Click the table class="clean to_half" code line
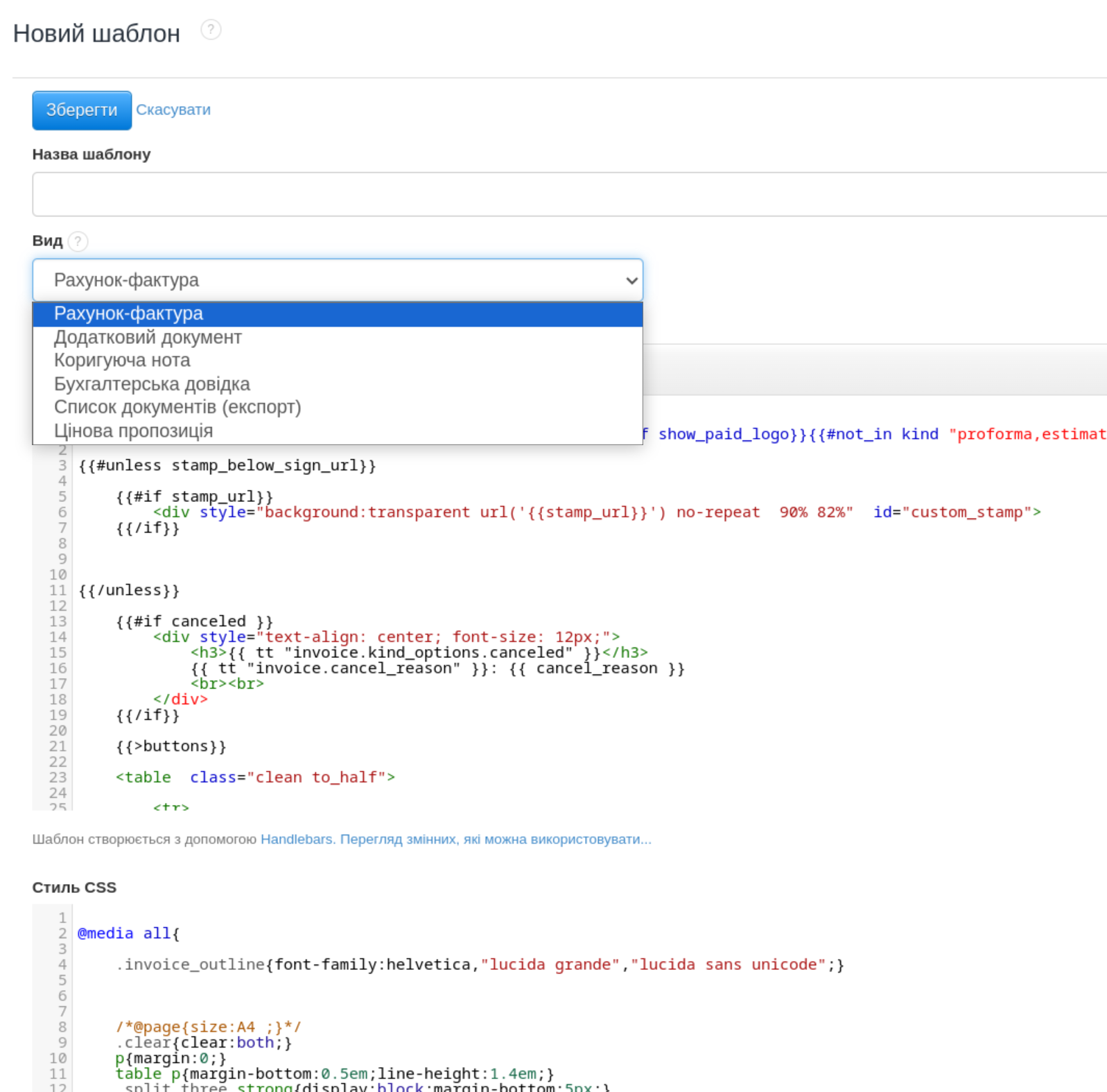Viewport: 1107px width, 1092px height. [x=255, y=777]
